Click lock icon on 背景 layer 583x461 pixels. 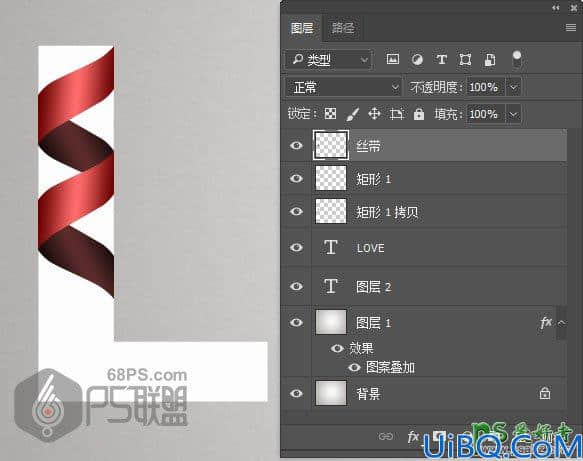pos(545,393)
